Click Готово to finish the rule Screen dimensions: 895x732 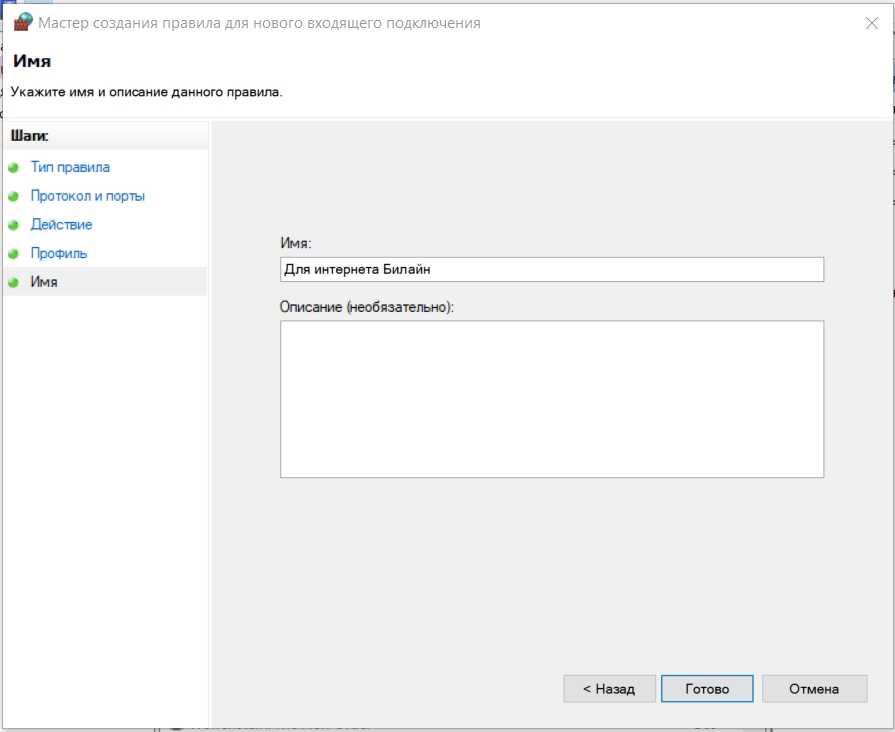[706, 689]
